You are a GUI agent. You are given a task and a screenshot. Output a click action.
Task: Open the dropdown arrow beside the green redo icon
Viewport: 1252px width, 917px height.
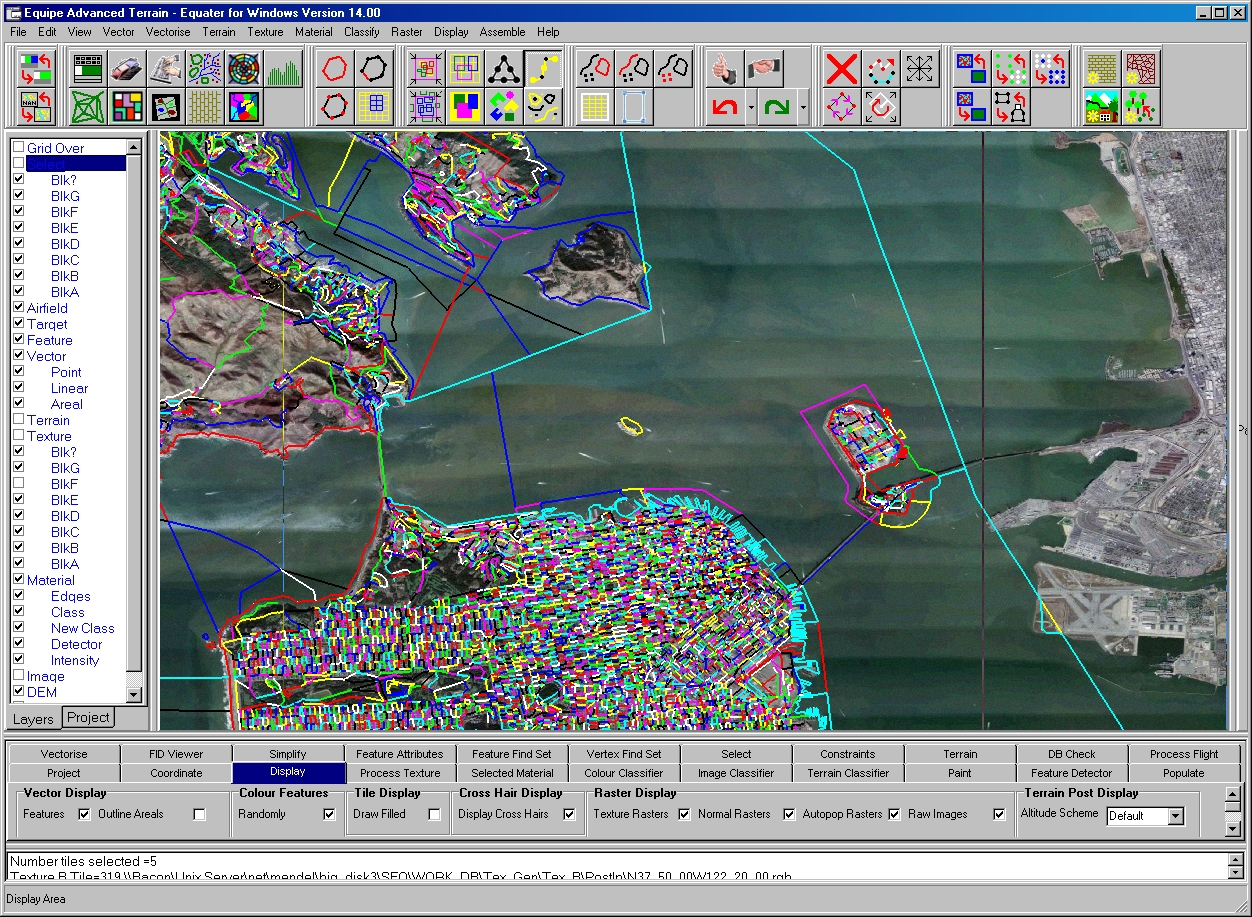pyautogui.click(x=803, y=107)
